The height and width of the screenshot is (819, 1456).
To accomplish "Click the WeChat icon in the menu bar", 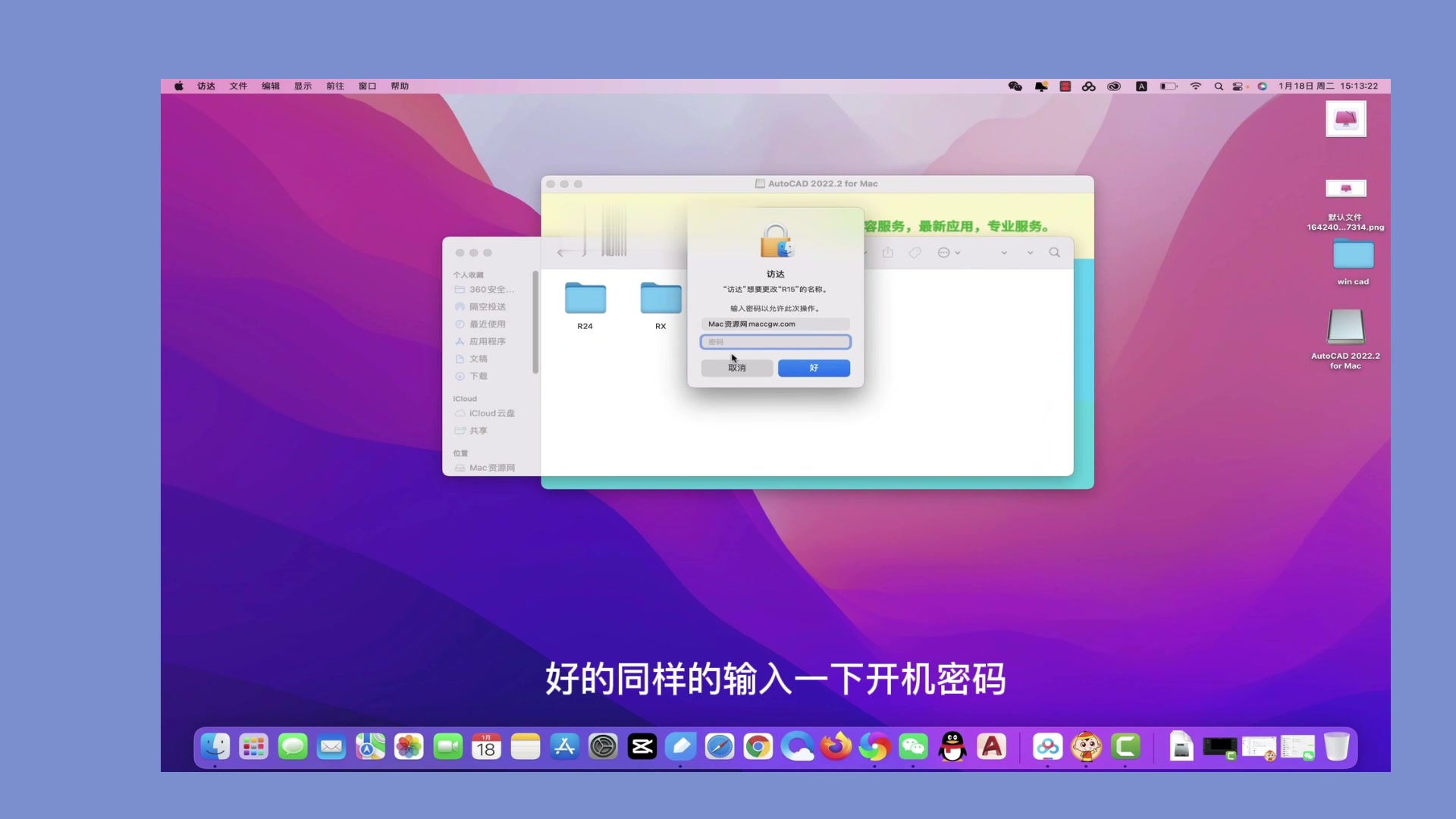I will [1015, 86].
